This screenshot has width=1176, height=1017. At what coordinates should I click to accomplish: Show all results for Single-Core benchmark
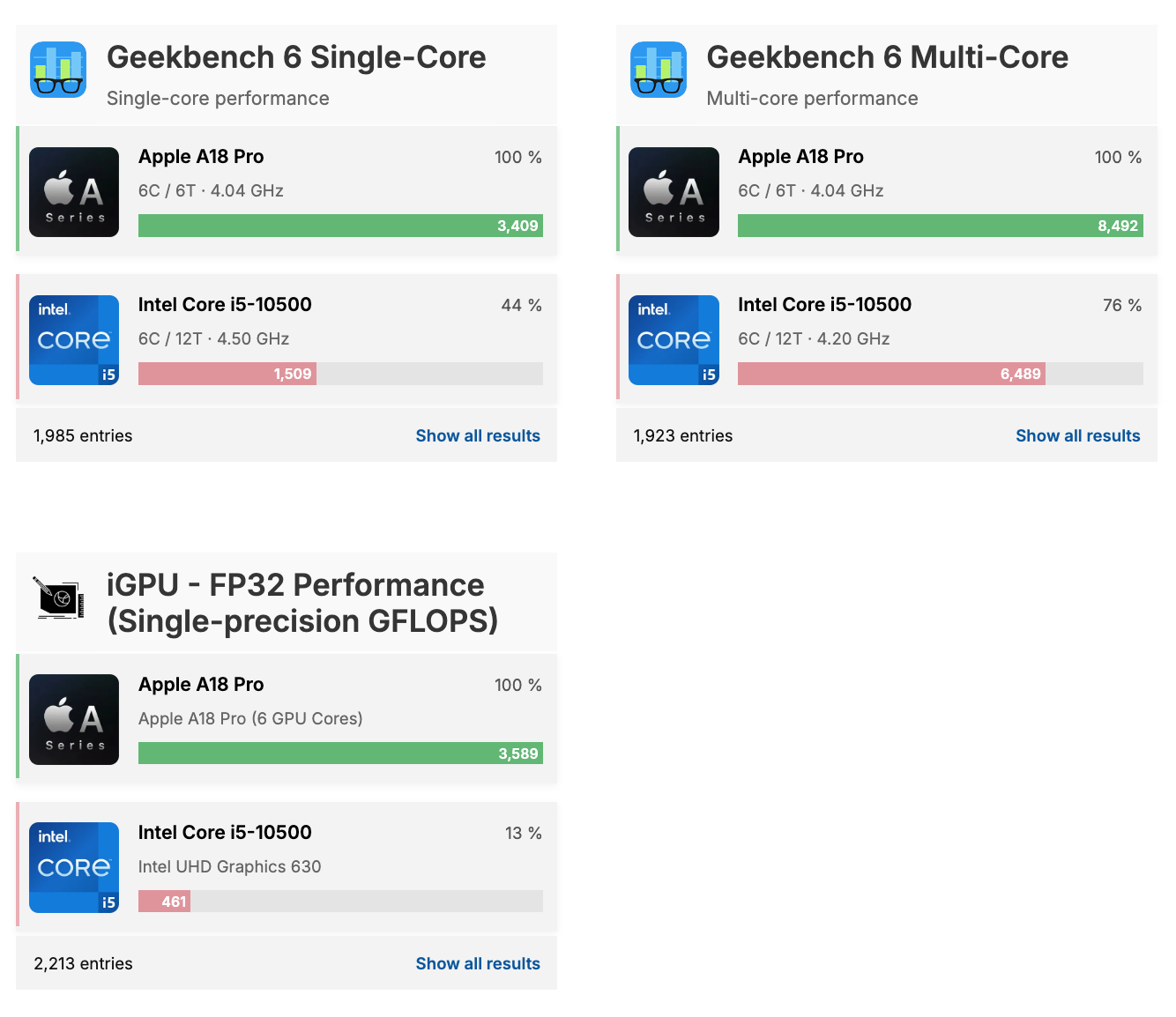tap(478, 435)
